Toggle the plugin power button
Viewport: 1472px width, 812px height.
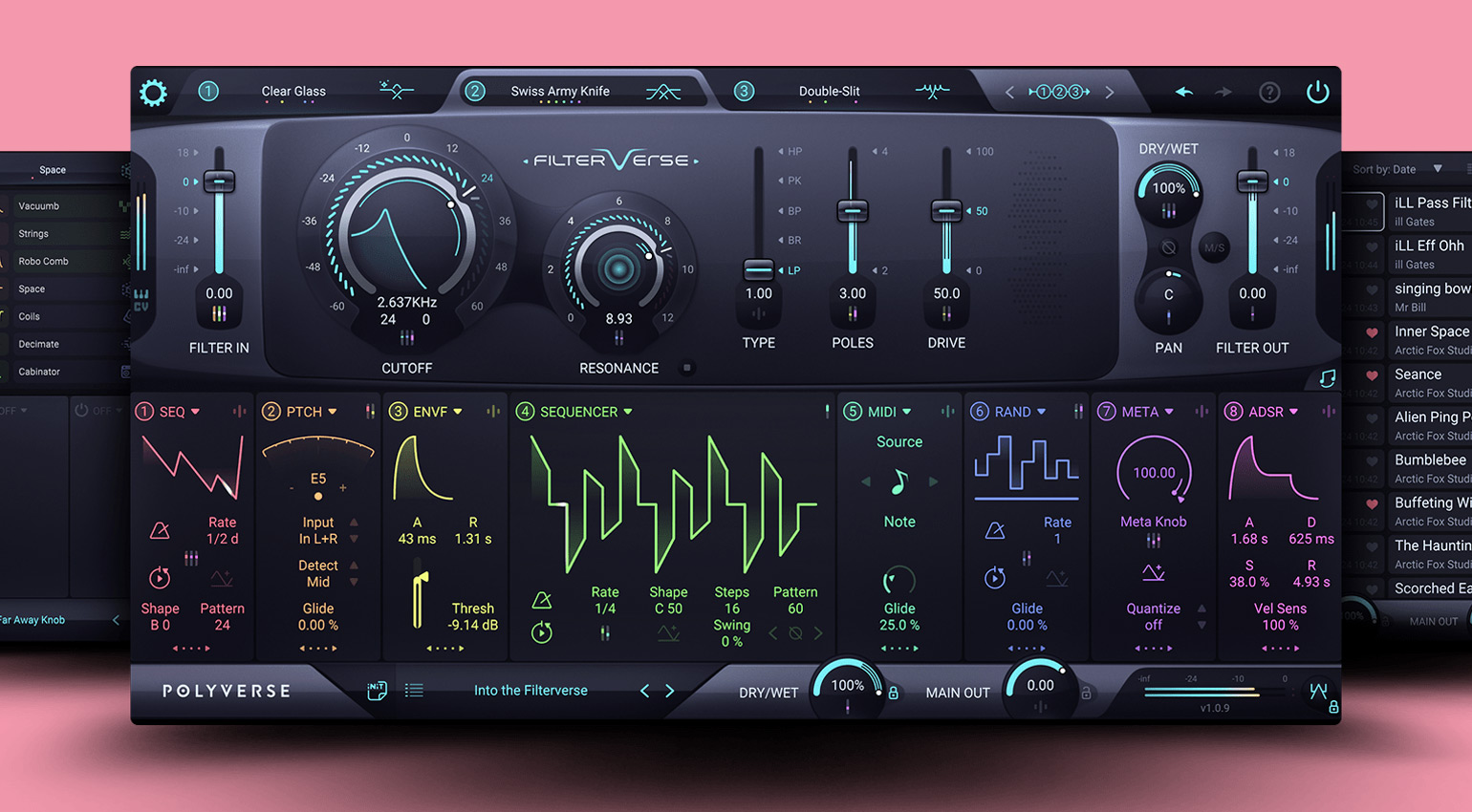(x=1317, y=92)
